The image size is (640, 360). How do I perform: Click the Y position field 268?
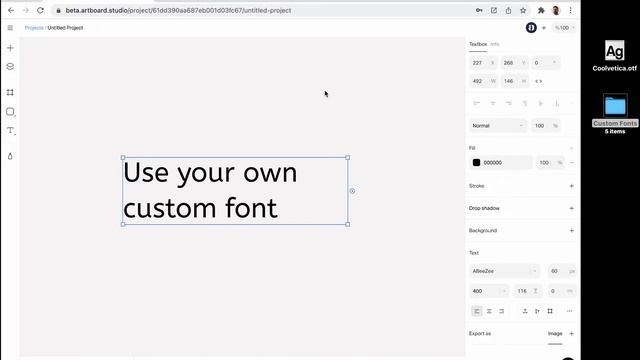[x=514, y=63]
